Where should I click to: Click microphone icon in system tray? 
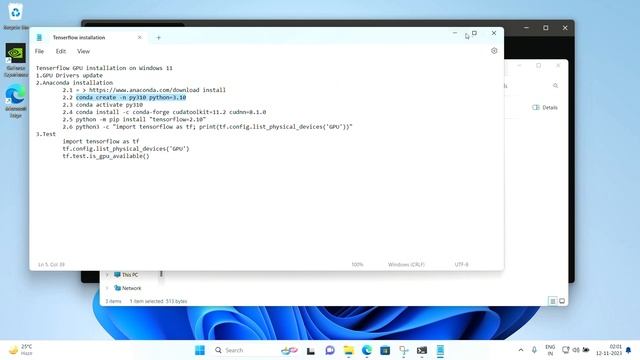534,350
